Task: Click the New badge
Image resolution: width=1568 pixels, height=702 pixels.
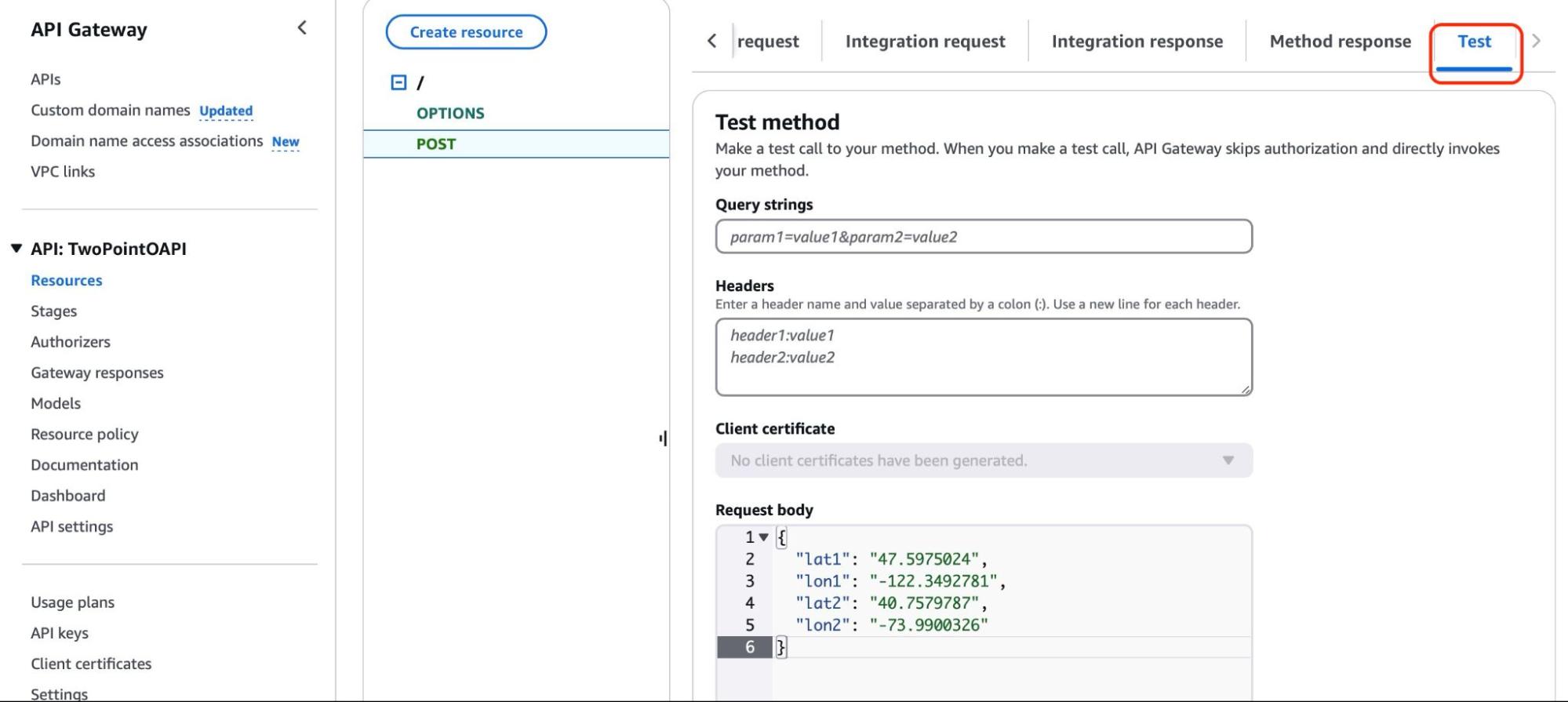Action: click(286, 142)
